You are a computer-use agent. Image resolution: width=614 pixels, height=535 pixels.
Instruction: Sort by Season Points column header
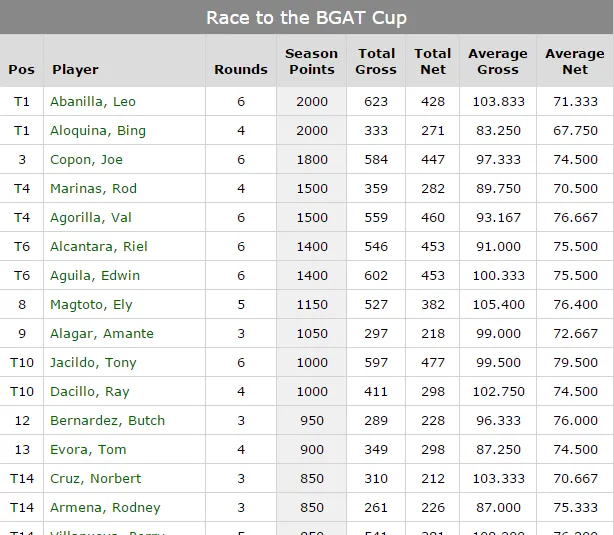click(x=311, y=61)
